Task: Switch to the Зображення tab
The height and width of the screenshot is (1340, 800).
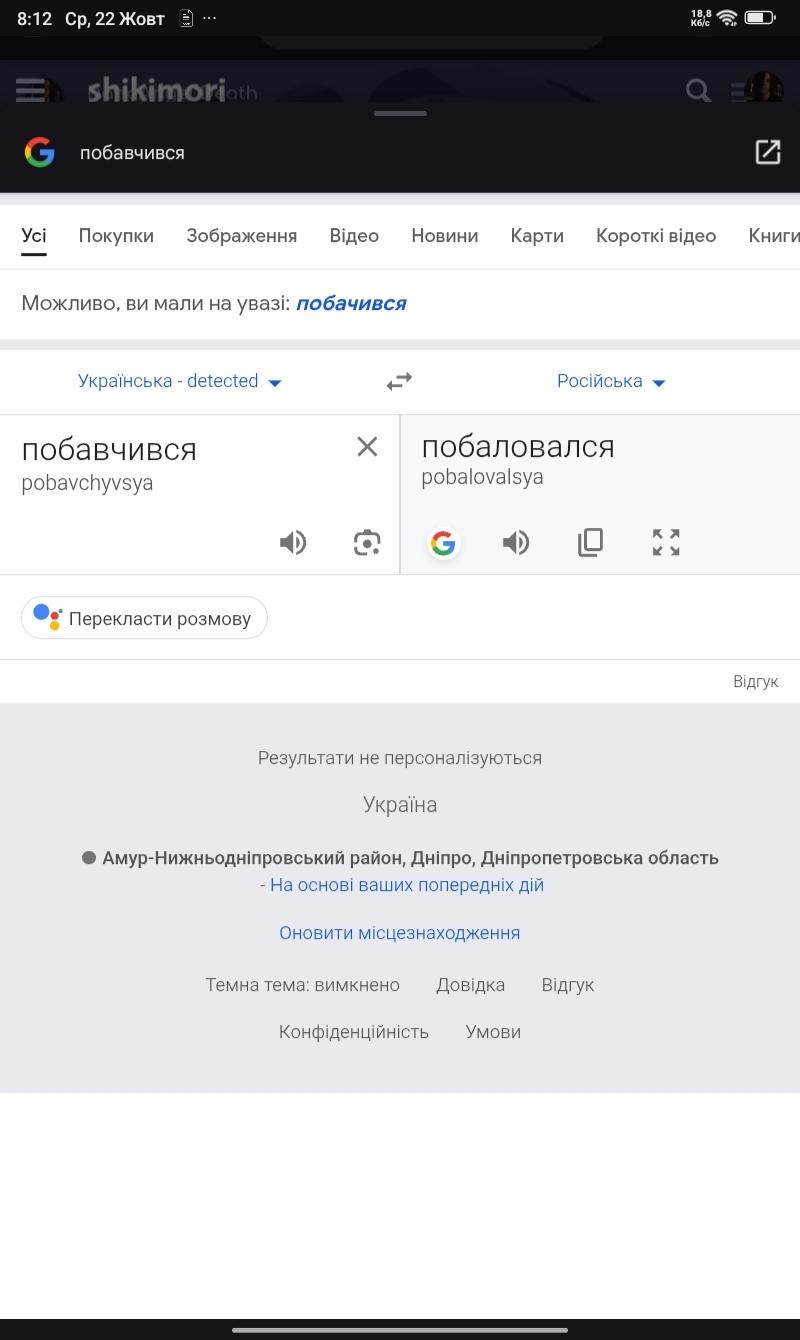Action: pos(241,236)
